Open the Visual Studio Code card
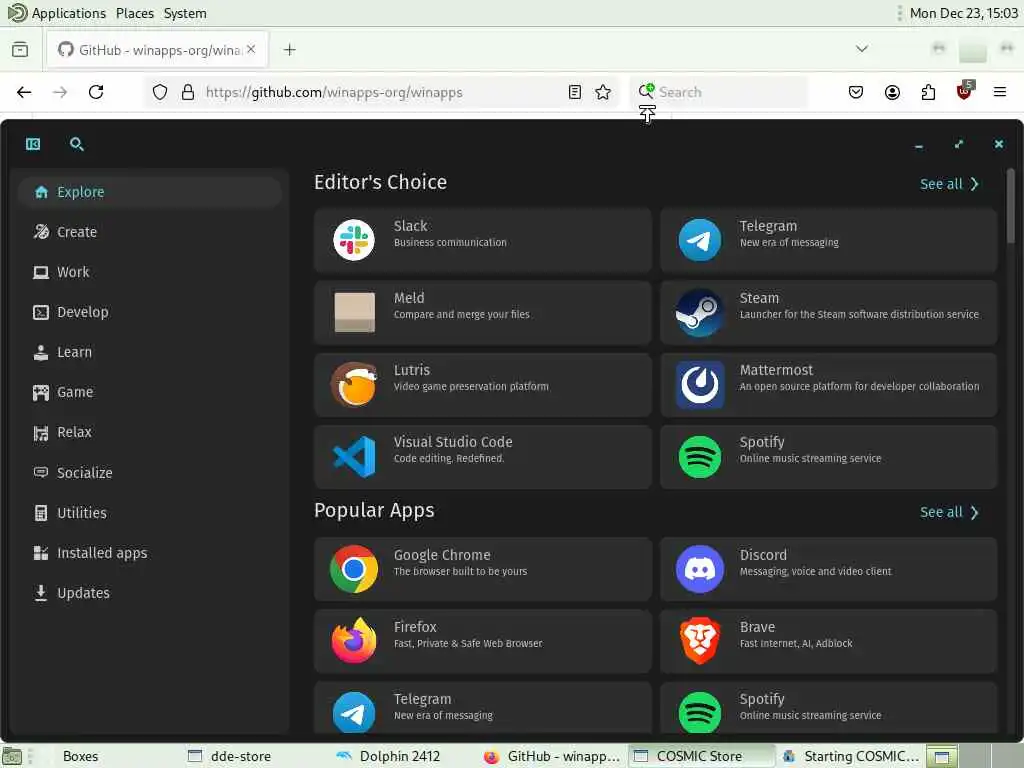 point(483,456)
